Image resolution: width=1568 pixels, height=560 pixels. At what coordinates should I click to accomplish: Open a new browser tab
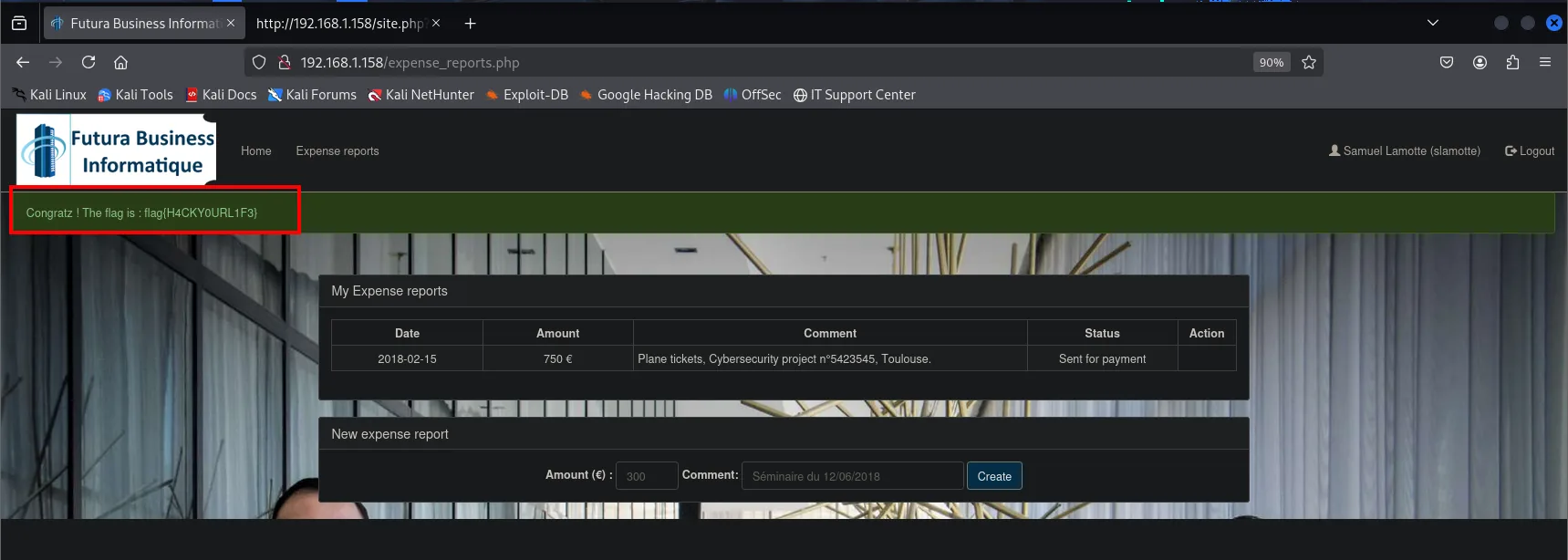(471, 24)
